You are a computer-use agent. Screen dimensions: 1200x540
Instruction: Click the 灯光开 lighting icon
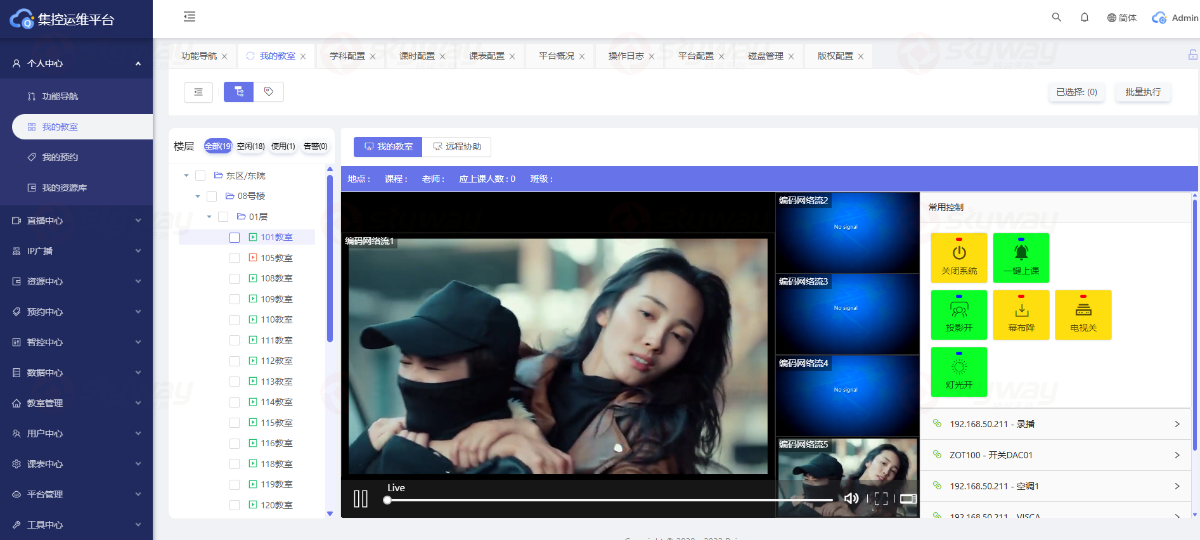pyautogui.click(x=958, y=368)
